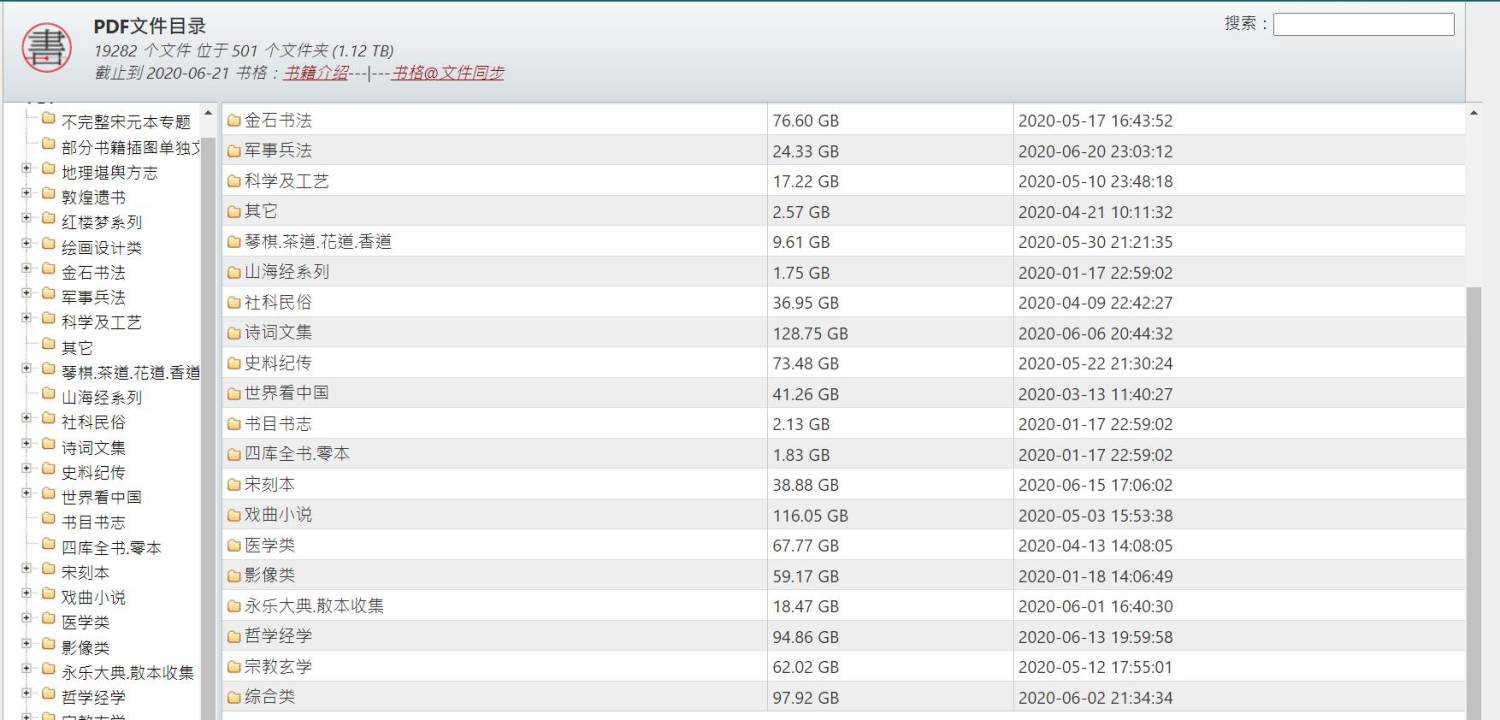Open the 军事兵法 folder in file list

click(x=278, y=151)
